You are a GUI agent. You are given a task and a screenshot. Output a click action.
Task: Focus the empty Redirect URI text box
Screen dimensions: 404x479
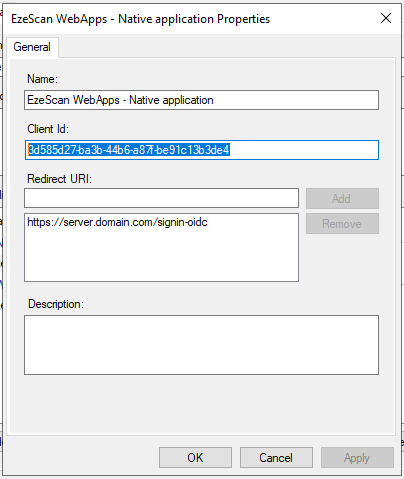[x=161, y=198]
